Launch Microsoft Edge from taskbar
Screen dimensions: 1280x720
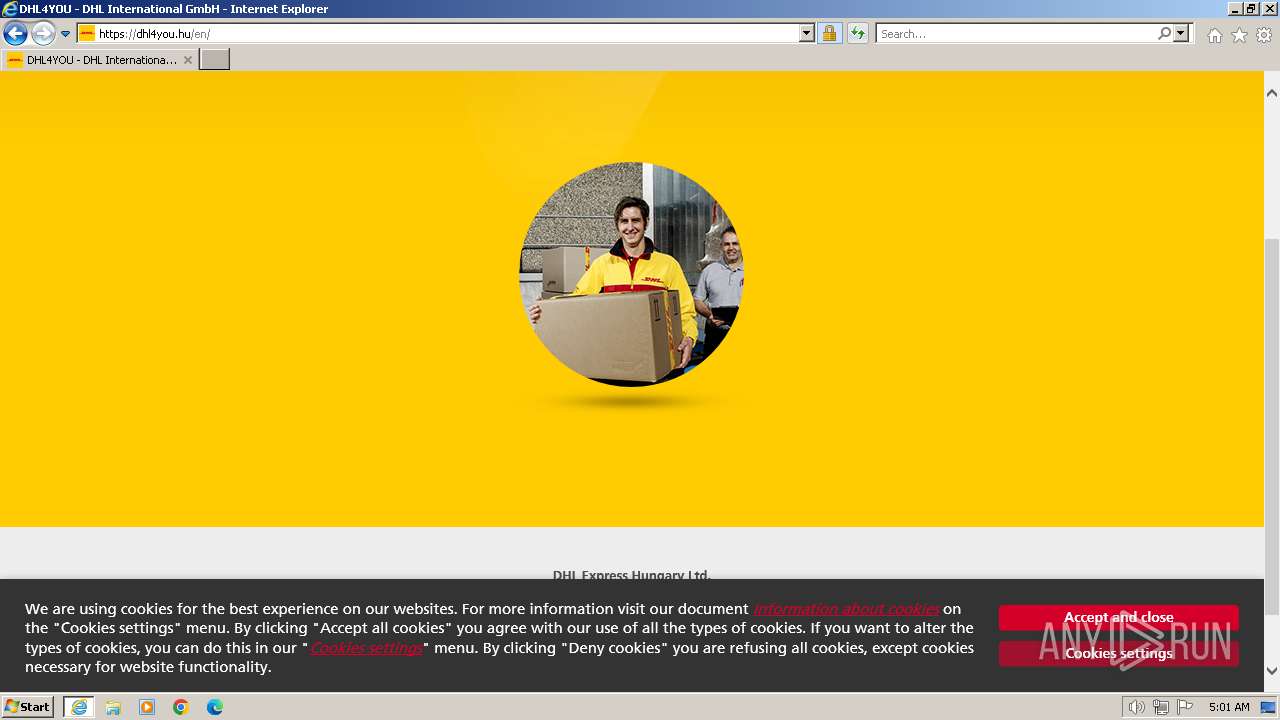point(215,707)
